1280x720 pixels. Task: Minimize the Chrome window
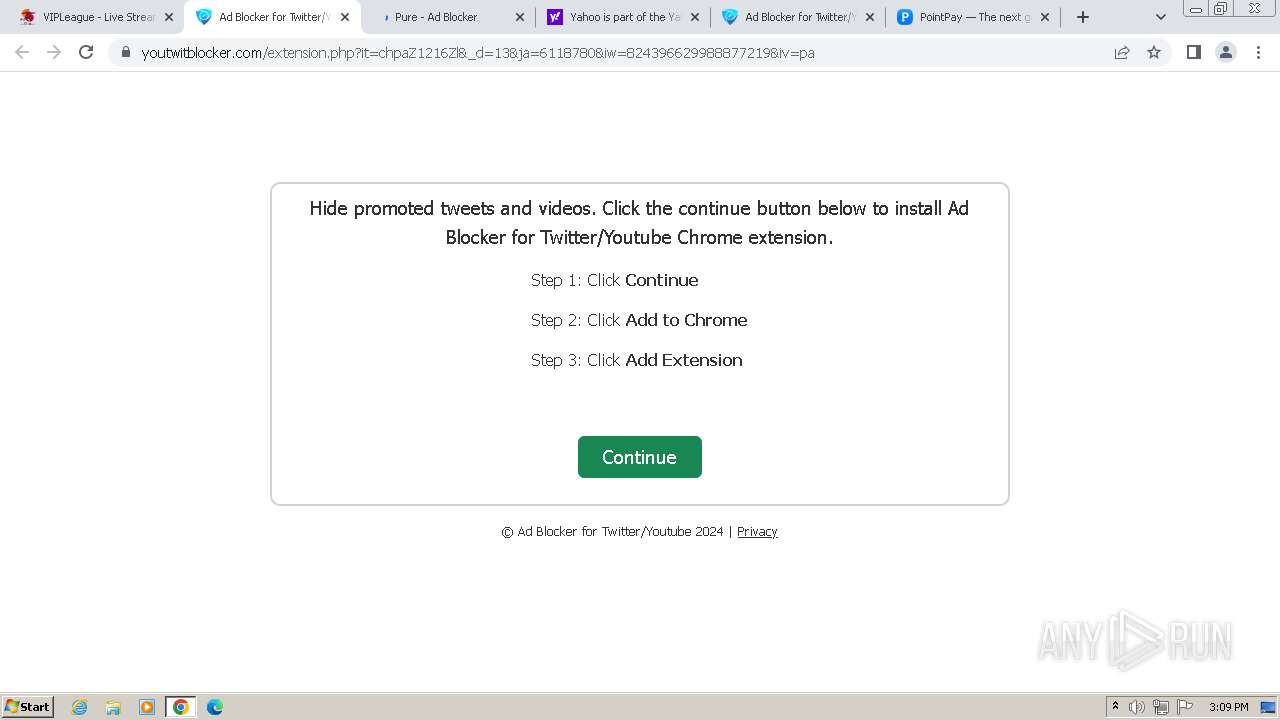point(1195,9)
